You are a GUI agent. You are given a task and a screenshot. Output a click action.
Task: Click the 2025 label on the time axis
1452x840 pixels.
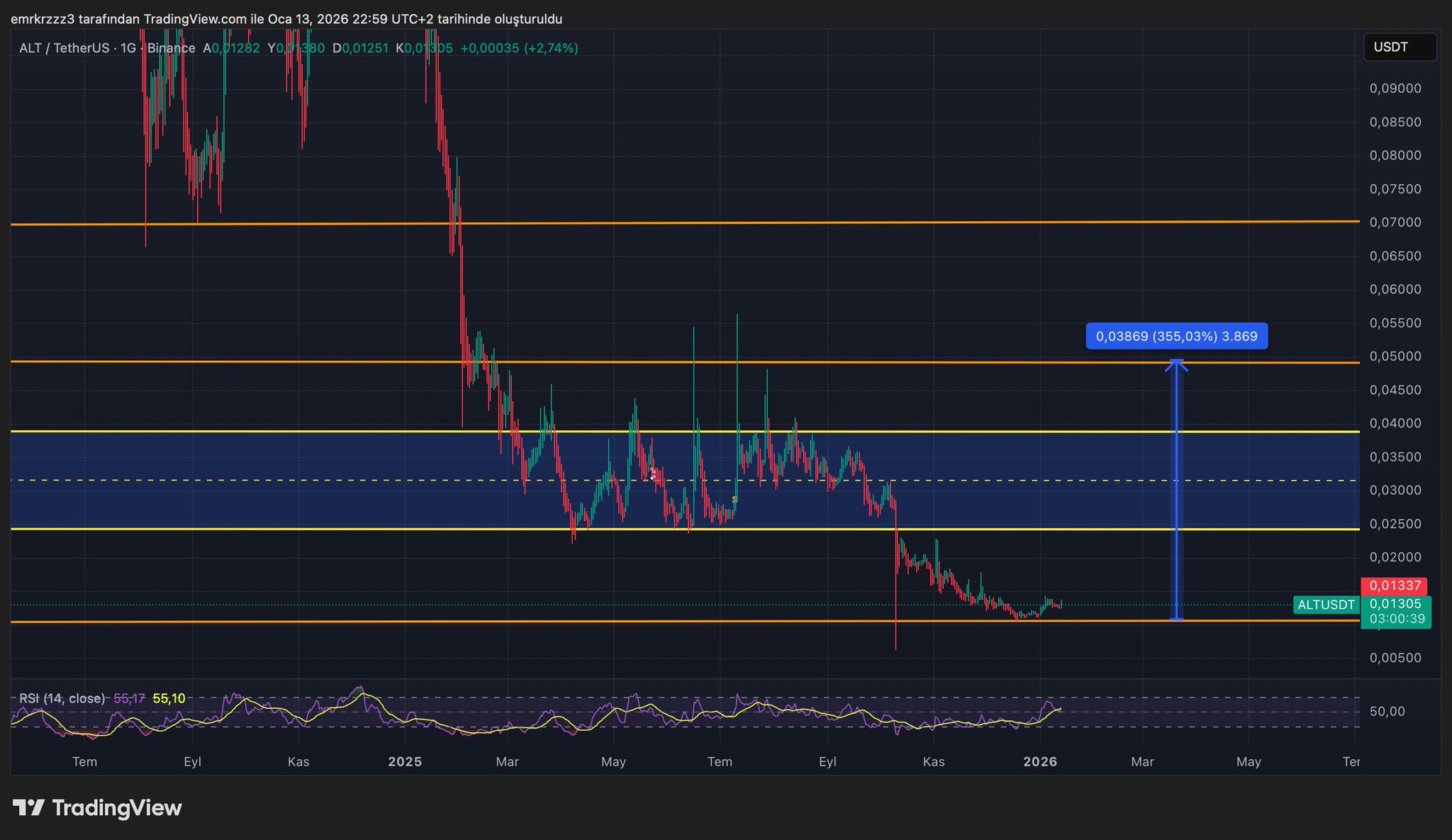(405, 762)
